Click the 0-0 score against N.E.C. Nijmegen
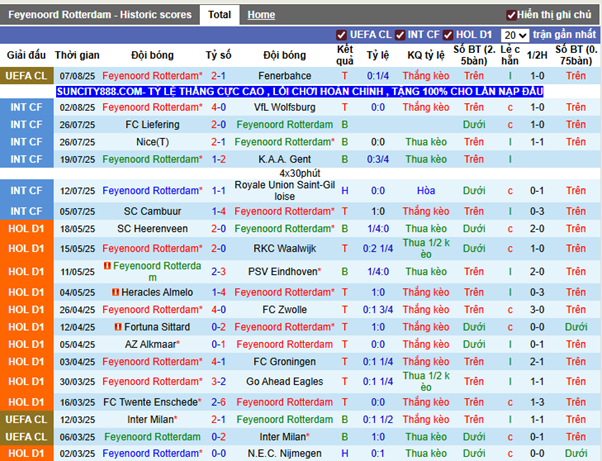 tap(218, 453)
